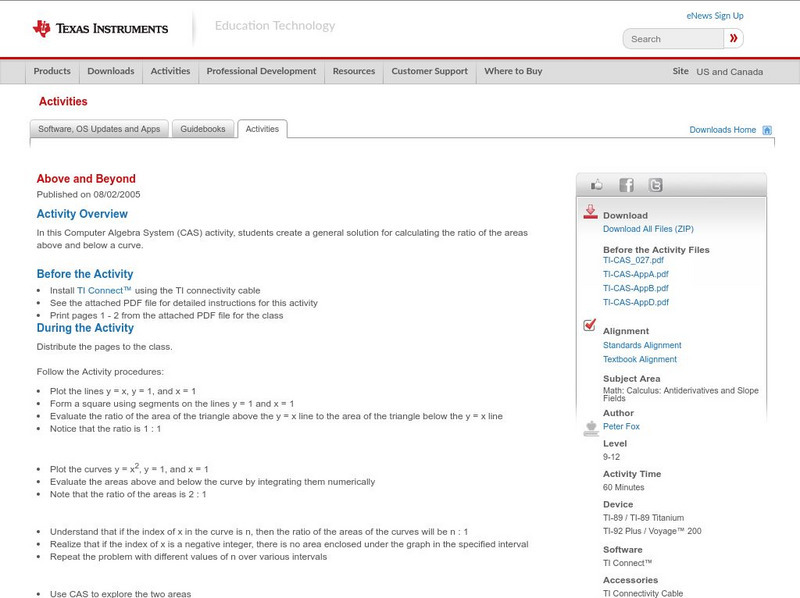Open the Products menu
Screen dimensions: 800x598
coord(52,71)
